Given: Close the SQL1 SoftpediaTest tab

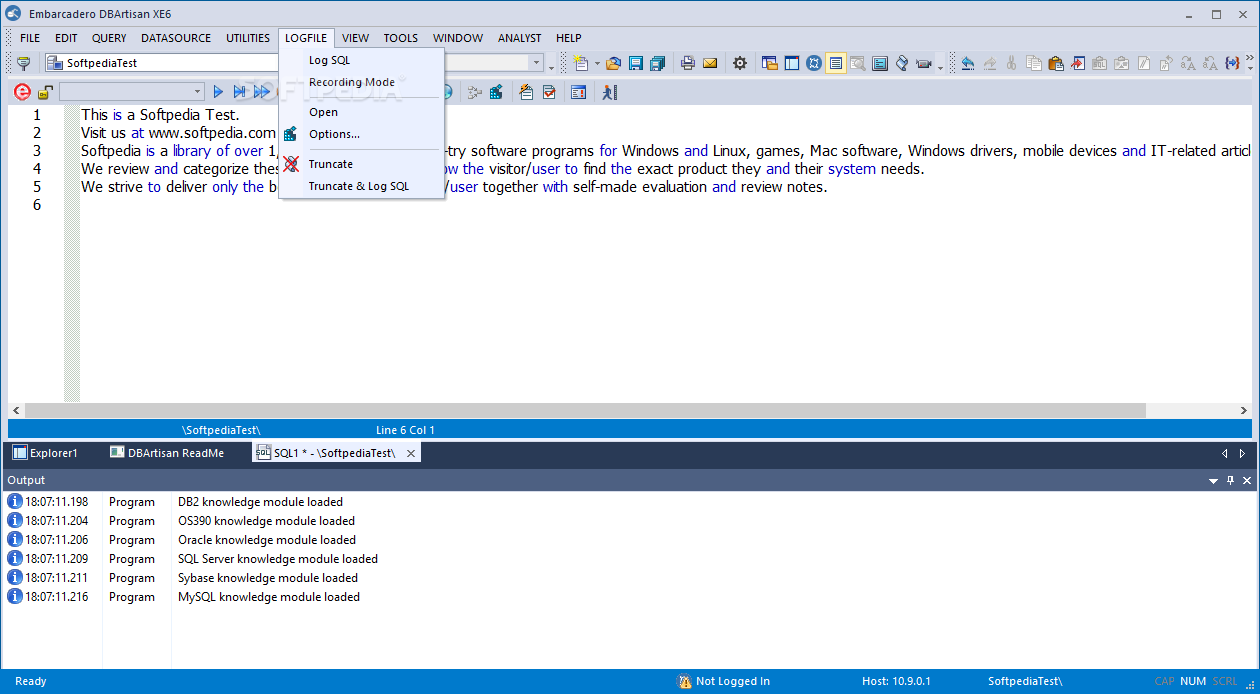Looking at the screenshot, I should 410,453.
